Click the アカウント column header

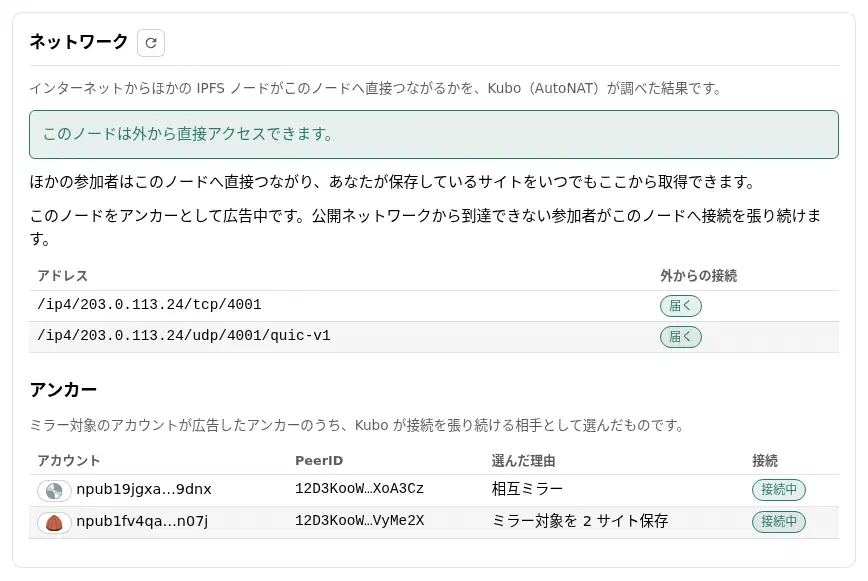(x=69, y=460)
